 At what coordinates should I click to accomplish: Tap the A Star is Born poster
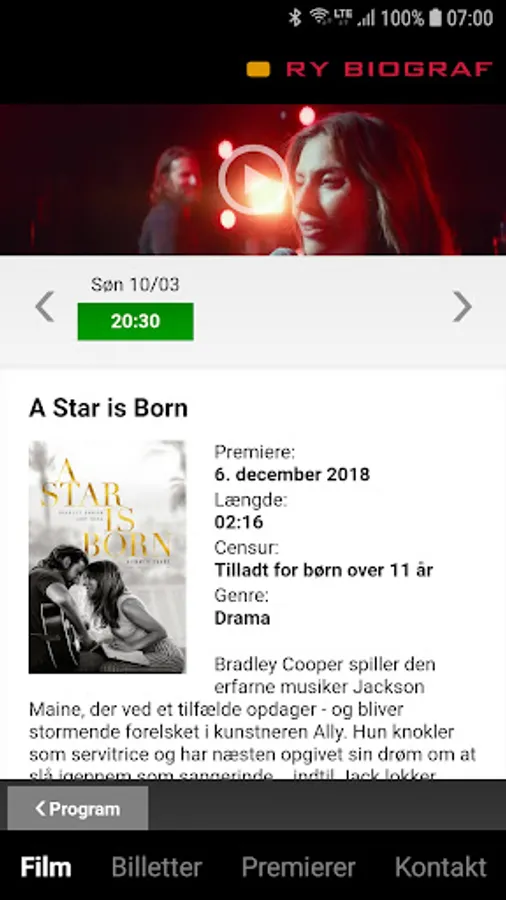click(x=107, y=557)
